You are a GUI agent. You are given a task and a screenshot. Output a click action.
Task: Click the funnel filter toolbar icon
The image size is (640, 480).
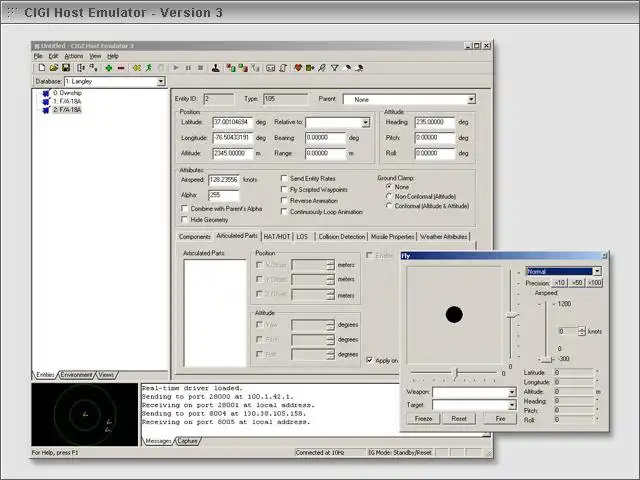pos(335,68)
